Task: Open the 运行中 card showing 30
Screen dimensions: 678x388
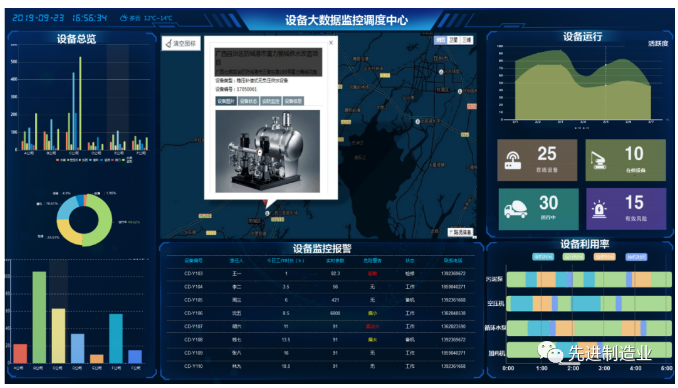Action: click(538, 209)
